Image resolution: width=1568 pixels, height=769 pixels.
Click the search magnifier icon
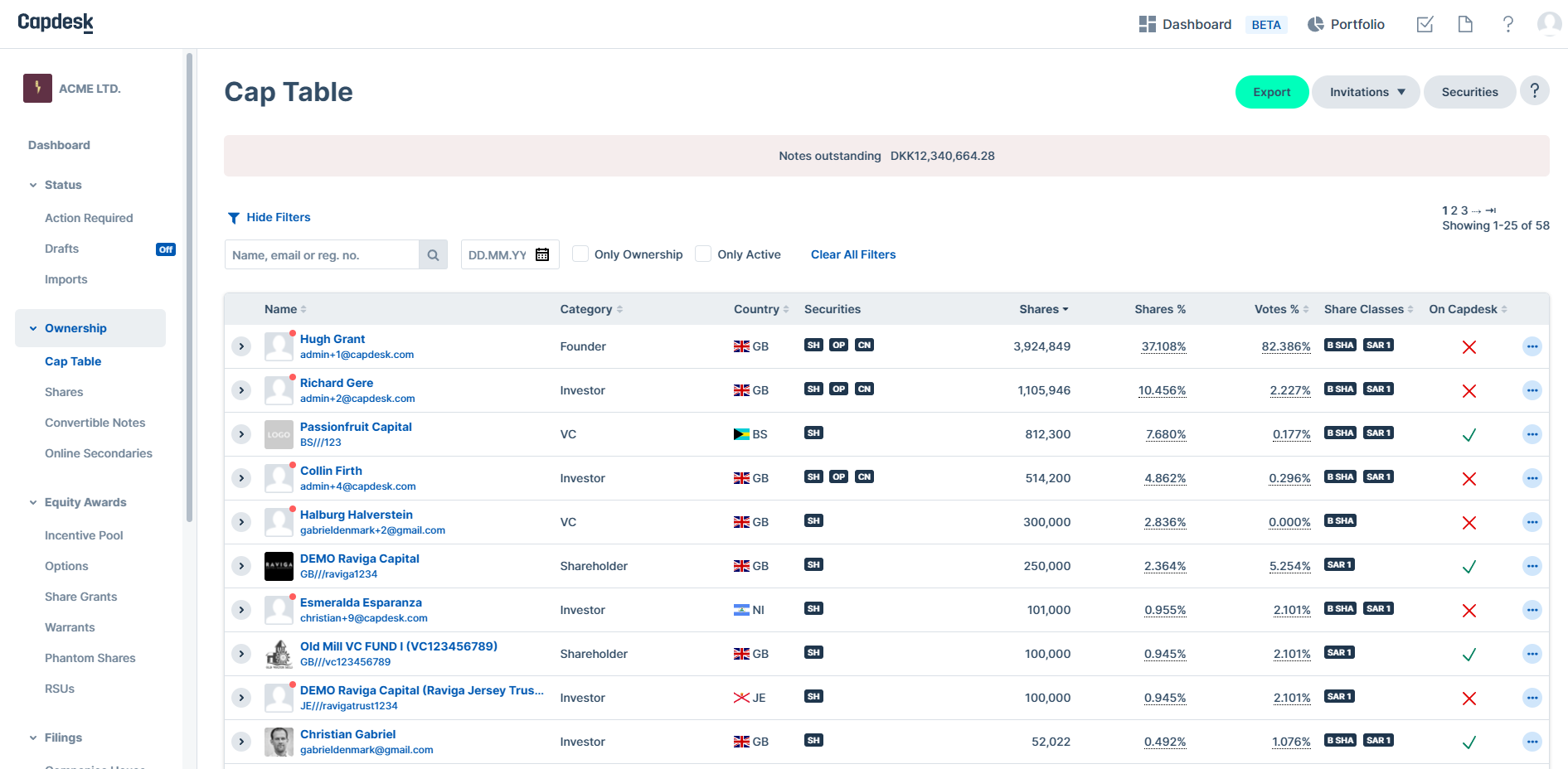433,255
